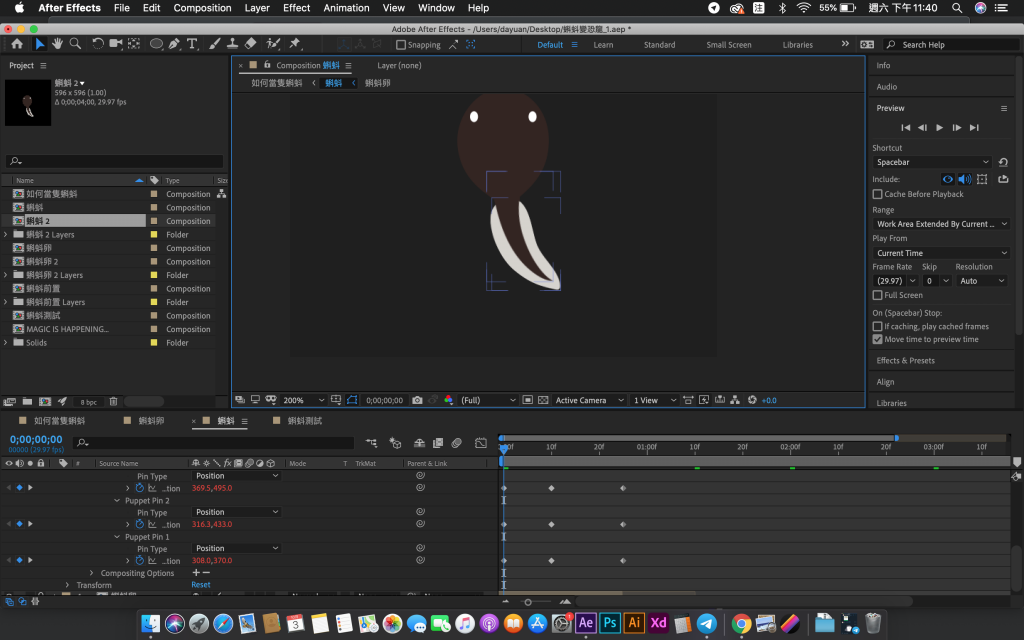Switch to Learn workspace
Screen dimensions: 1024x640
pos(603,45)
